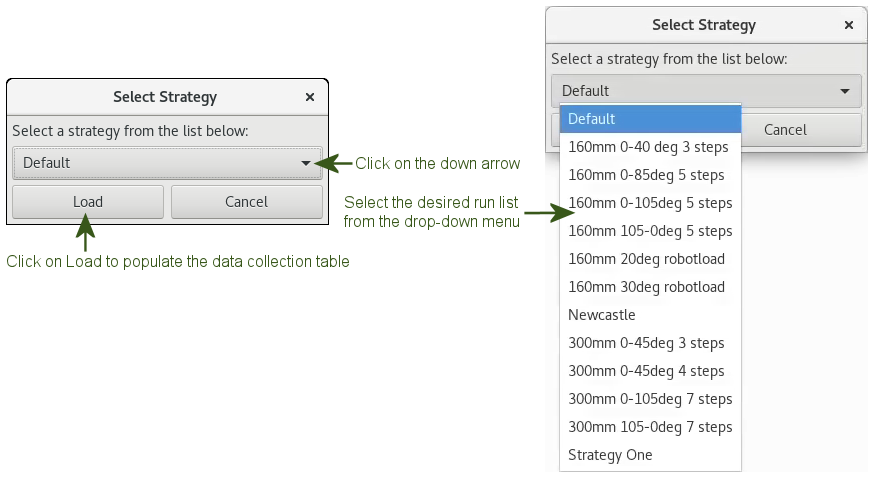The height and width of the screenshot is (478, 874).
Task: Click Load button in left dialog
Action: (x=88, y=202)
